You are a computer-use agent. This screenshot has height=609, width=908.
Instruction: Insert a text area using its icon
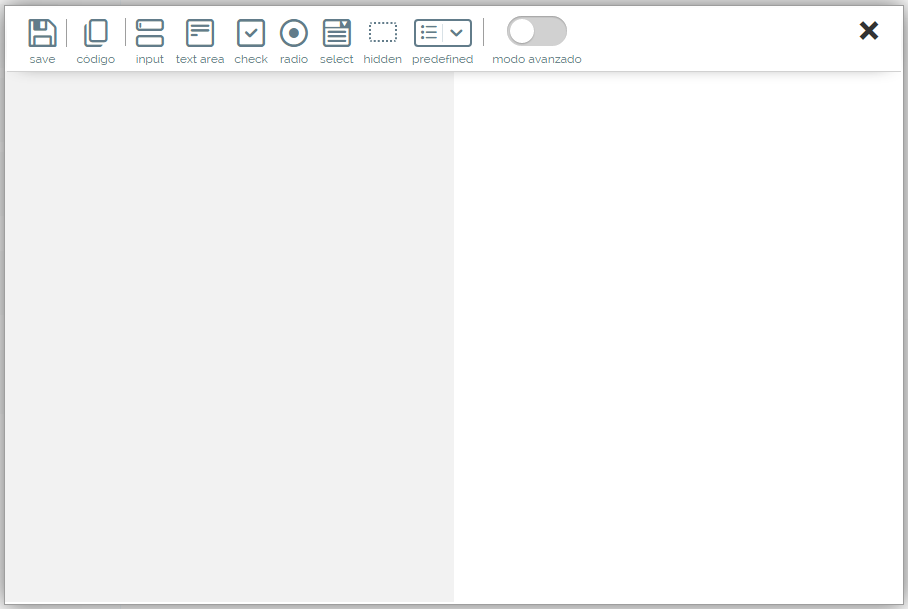(200, 33)
